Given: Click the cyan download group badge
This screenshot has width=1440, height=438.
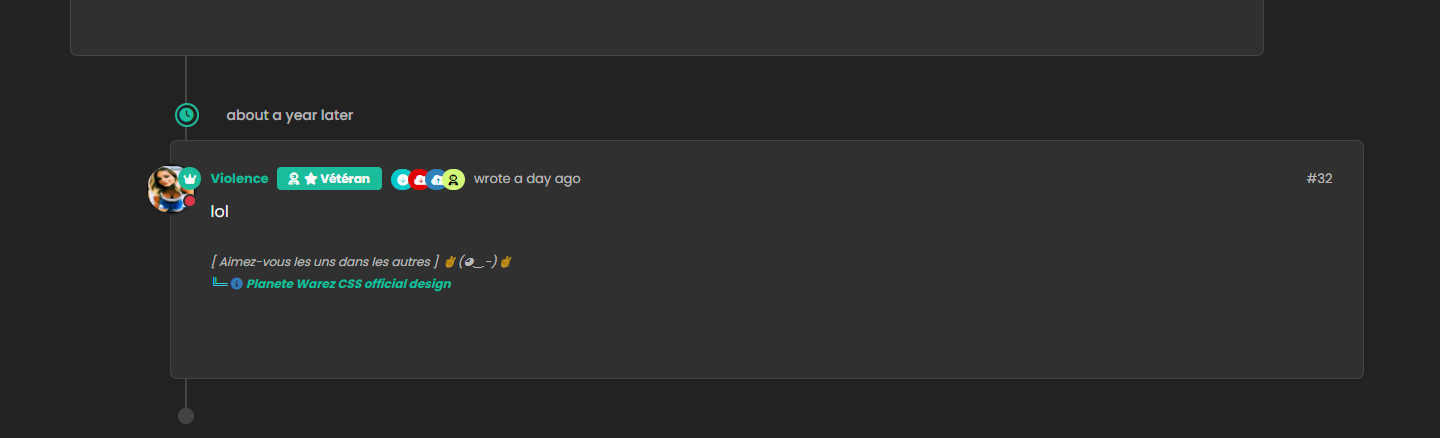Looking at the screenshot, I should click(401, 180).
